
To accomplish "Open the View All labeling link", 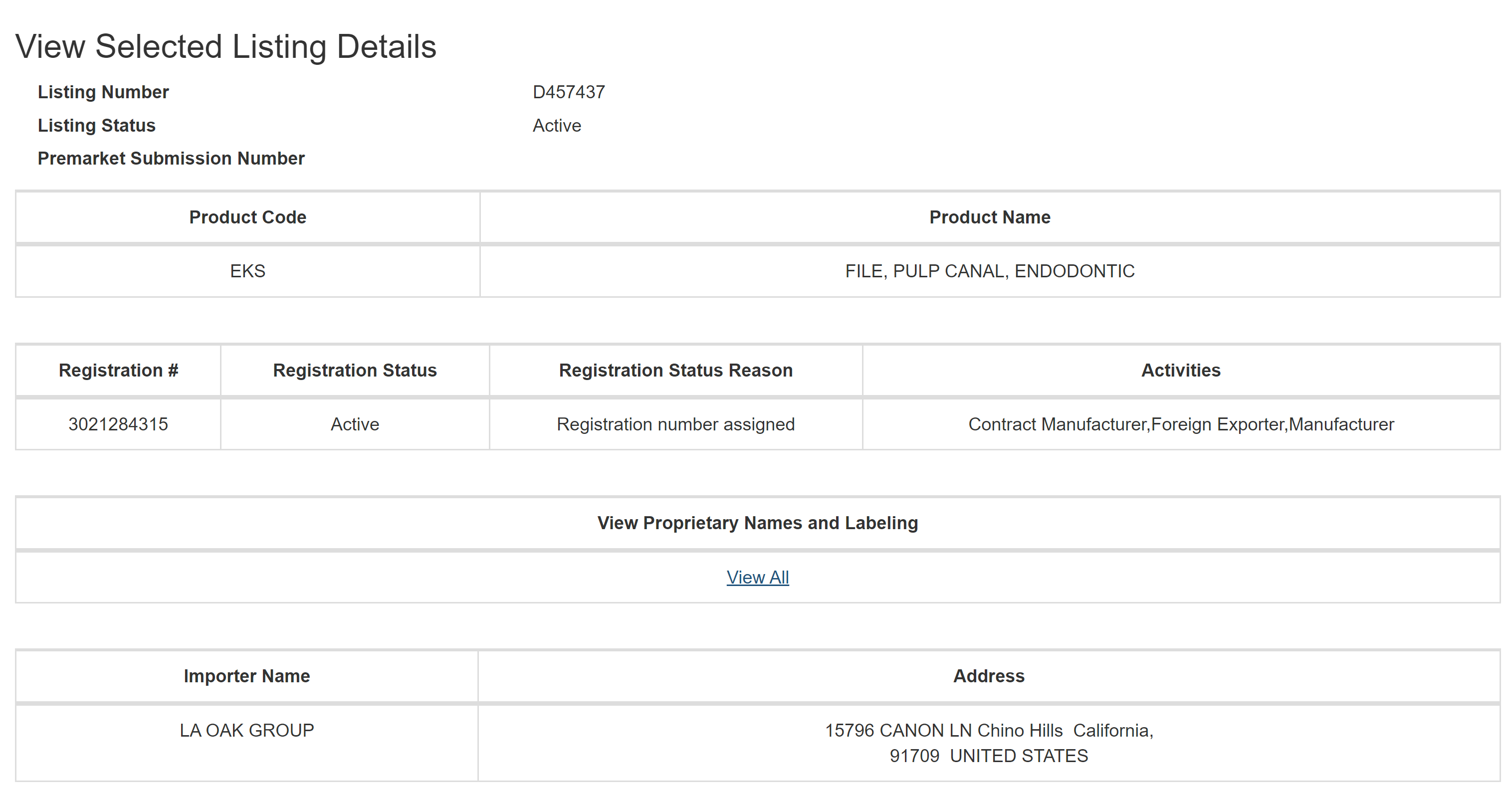I will point(757,577).
